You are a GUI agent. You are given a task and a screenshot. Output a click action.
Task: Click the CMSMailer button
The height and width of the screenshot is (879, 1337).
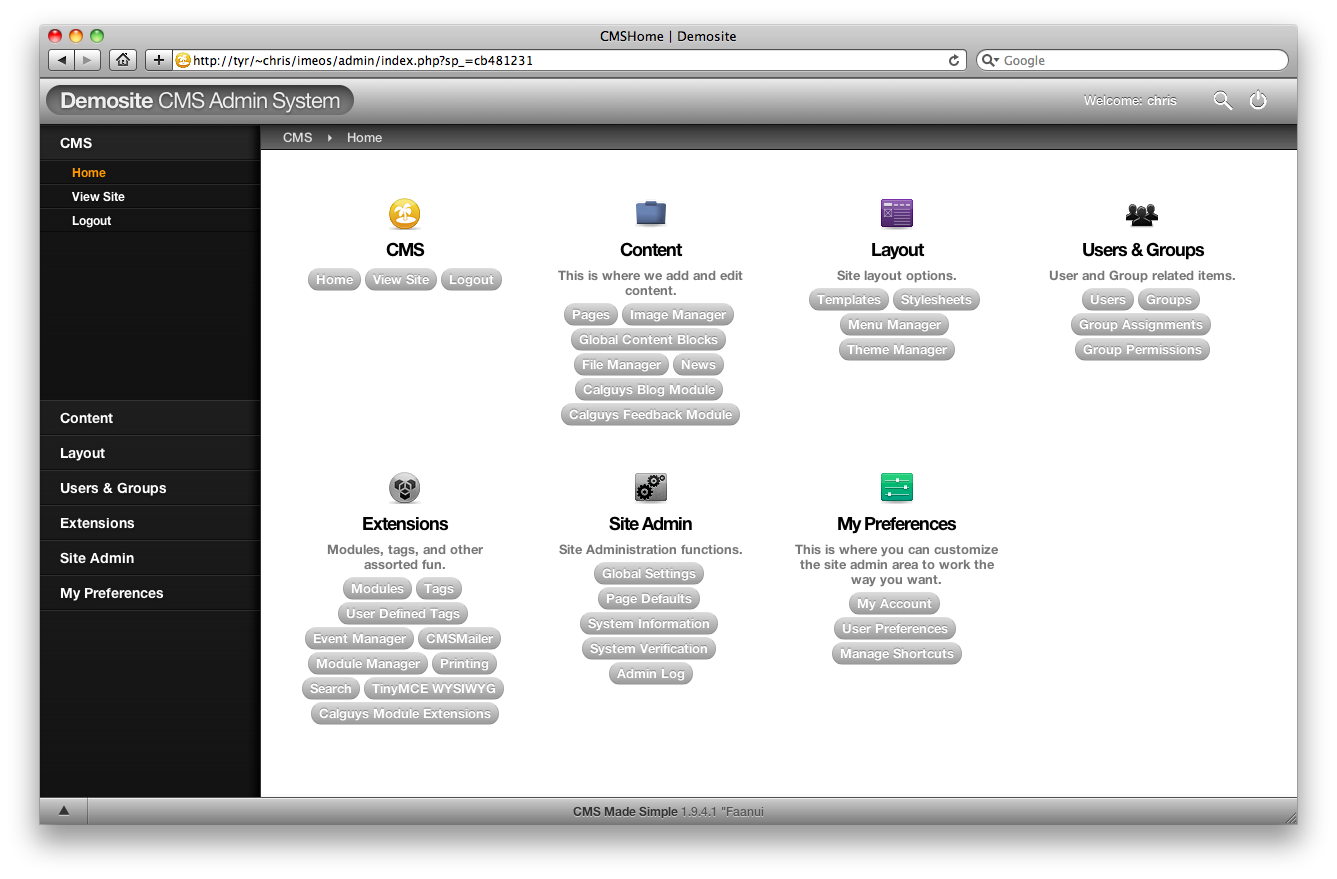460,639
